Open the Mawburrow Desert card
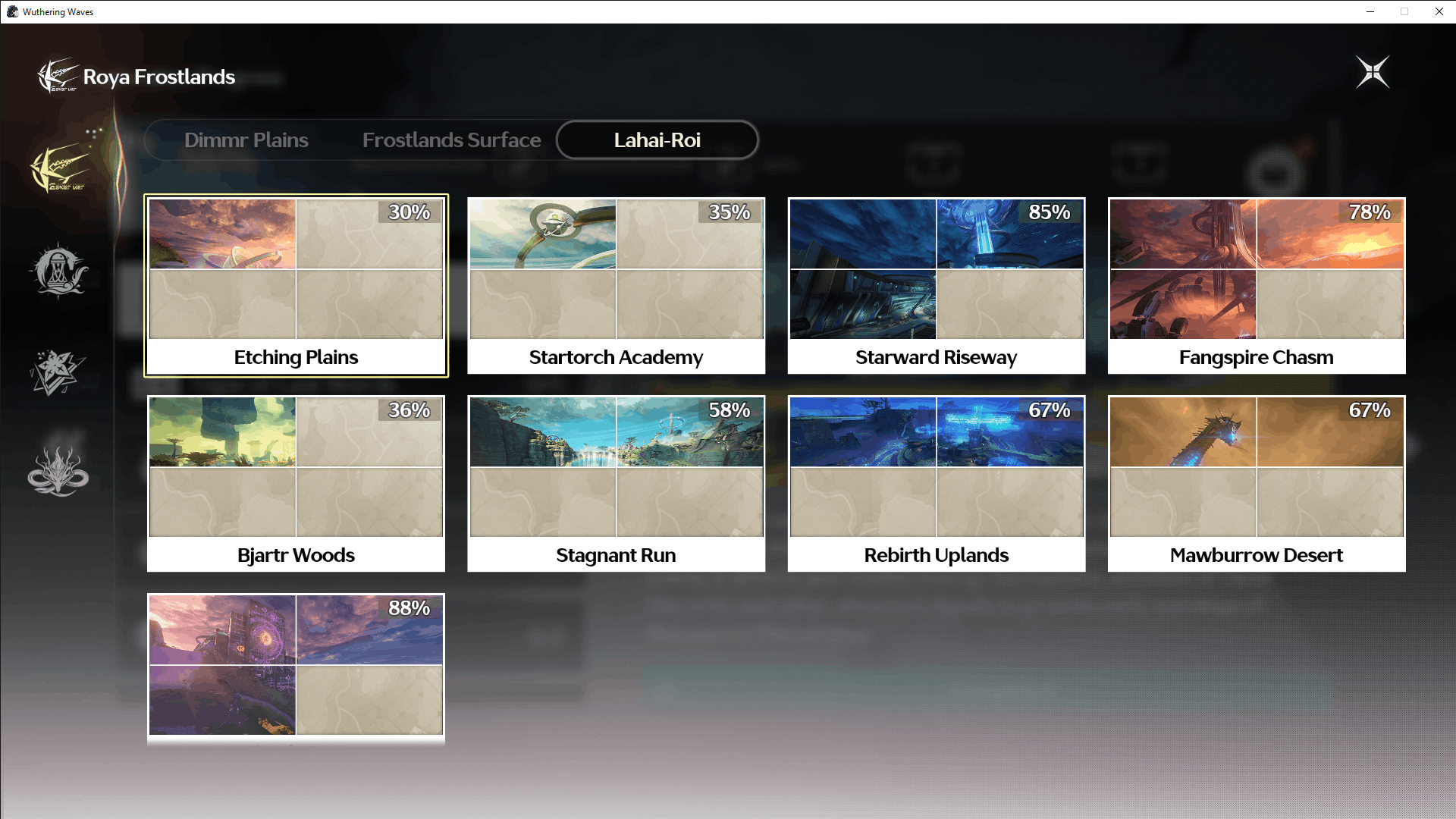This screenshot has height=819, width=1456. 1256,484
